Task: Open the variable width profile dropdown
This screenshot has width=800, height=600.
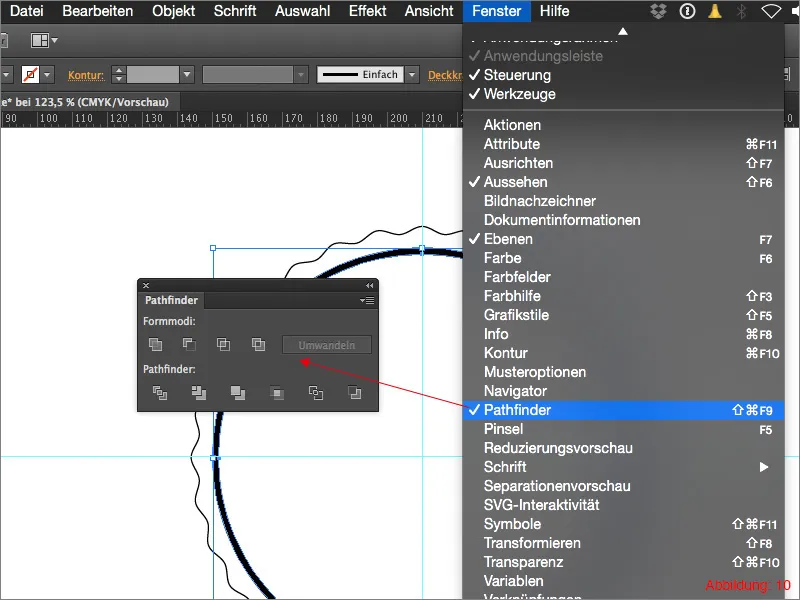Action: pyautogui.click(x=302, y=75)
